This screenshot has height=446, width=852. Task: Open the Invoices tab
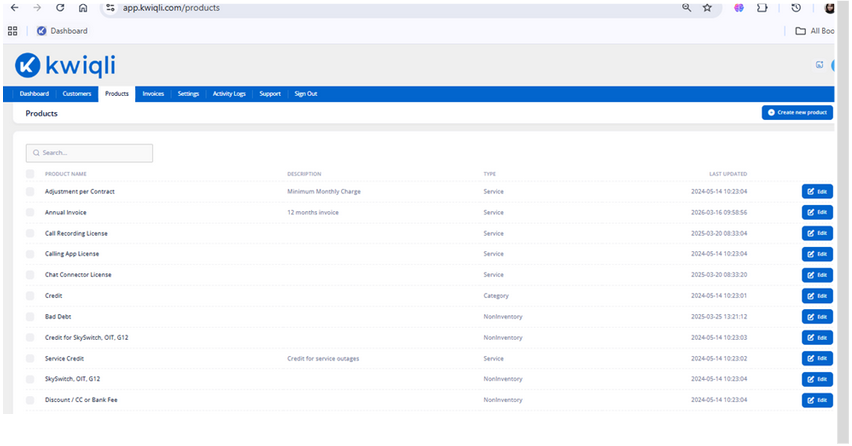153,94
